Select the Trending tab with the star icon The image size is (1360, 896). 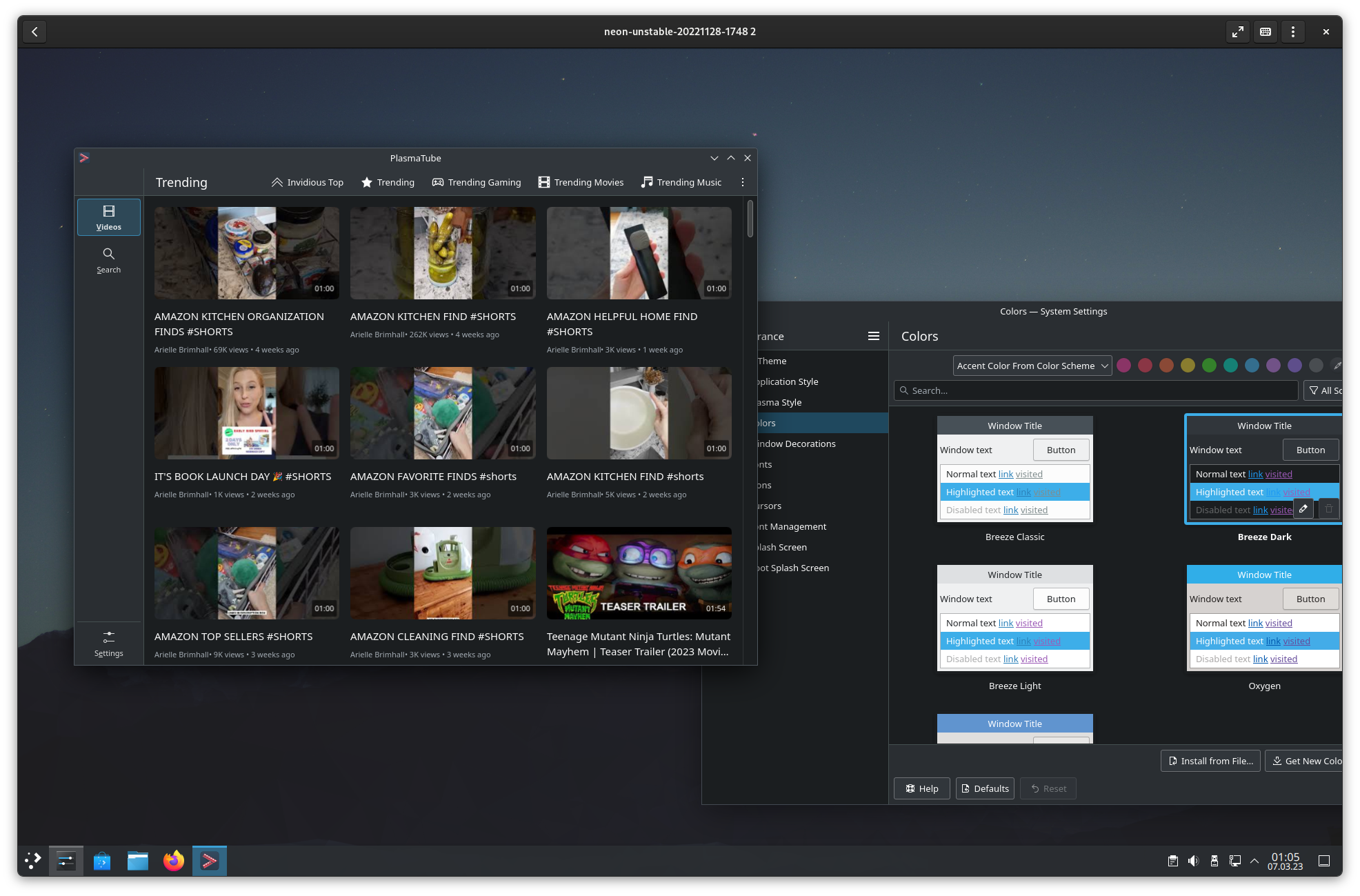pyautogui.click(x=388, y=182)
